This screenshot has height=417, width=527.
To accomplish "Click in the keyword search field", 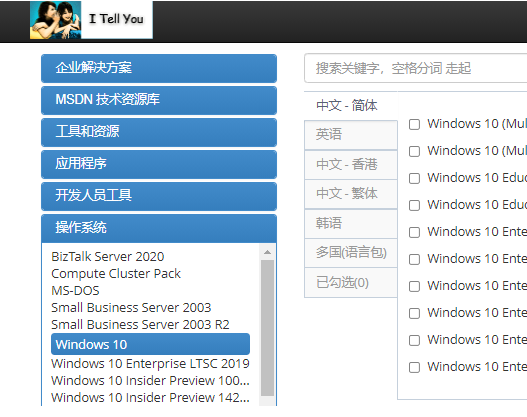I will point(415,68).
